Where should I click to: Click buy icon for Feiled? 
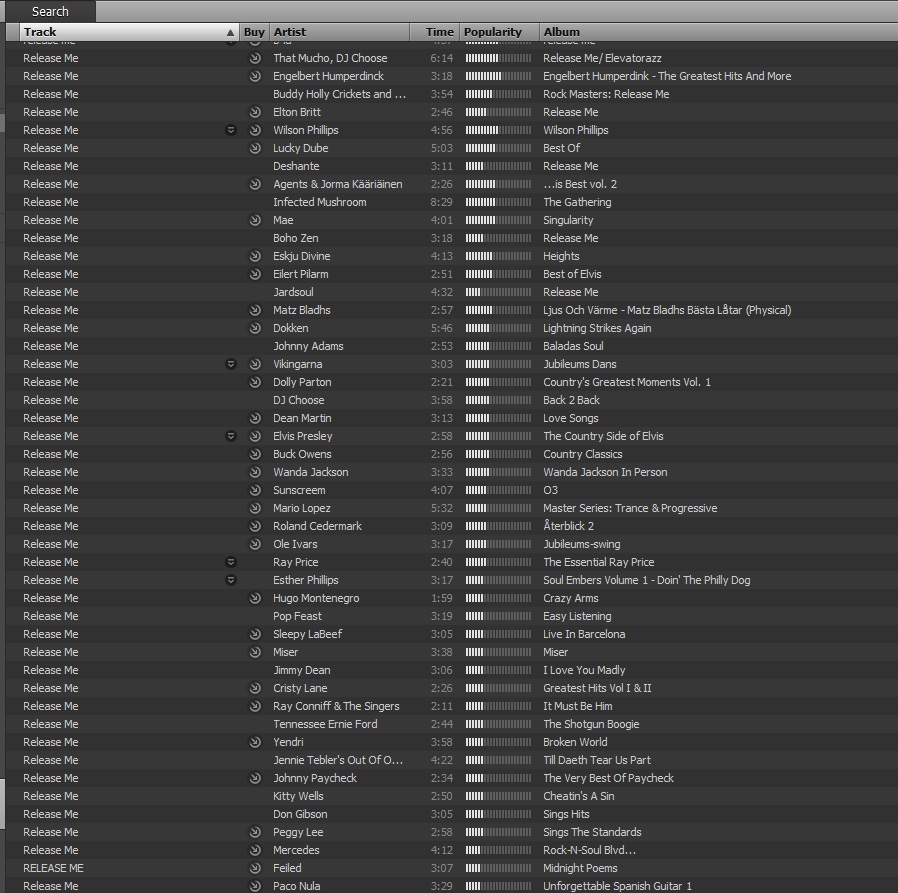(255, 868)
